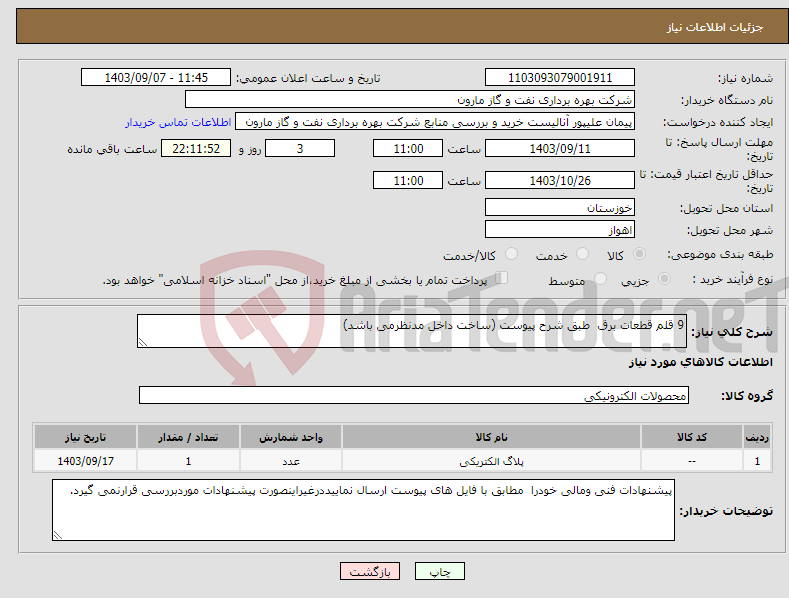Click the response deadline date 1403/09/11
This screenshot has width=789, height=598.
[560, 148]
